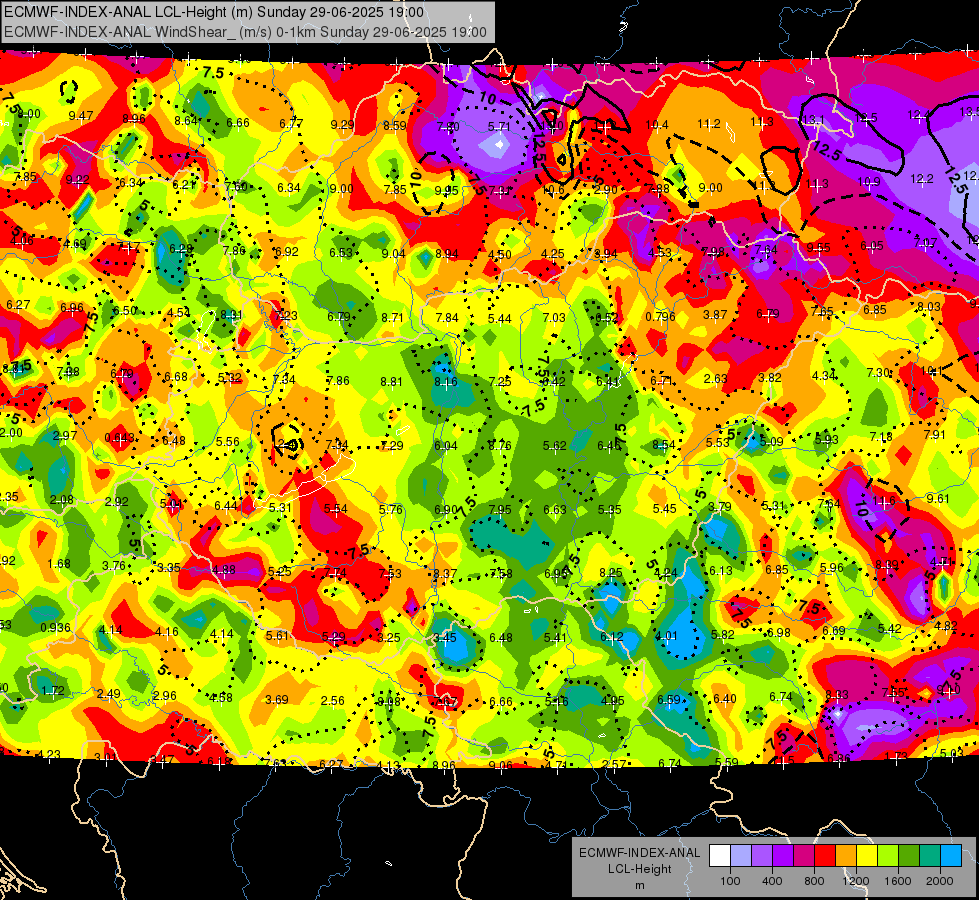Click the grid value 3.45
Image resolution: width=979 pixels, height=900 pixels.
(x=445, y=638)
